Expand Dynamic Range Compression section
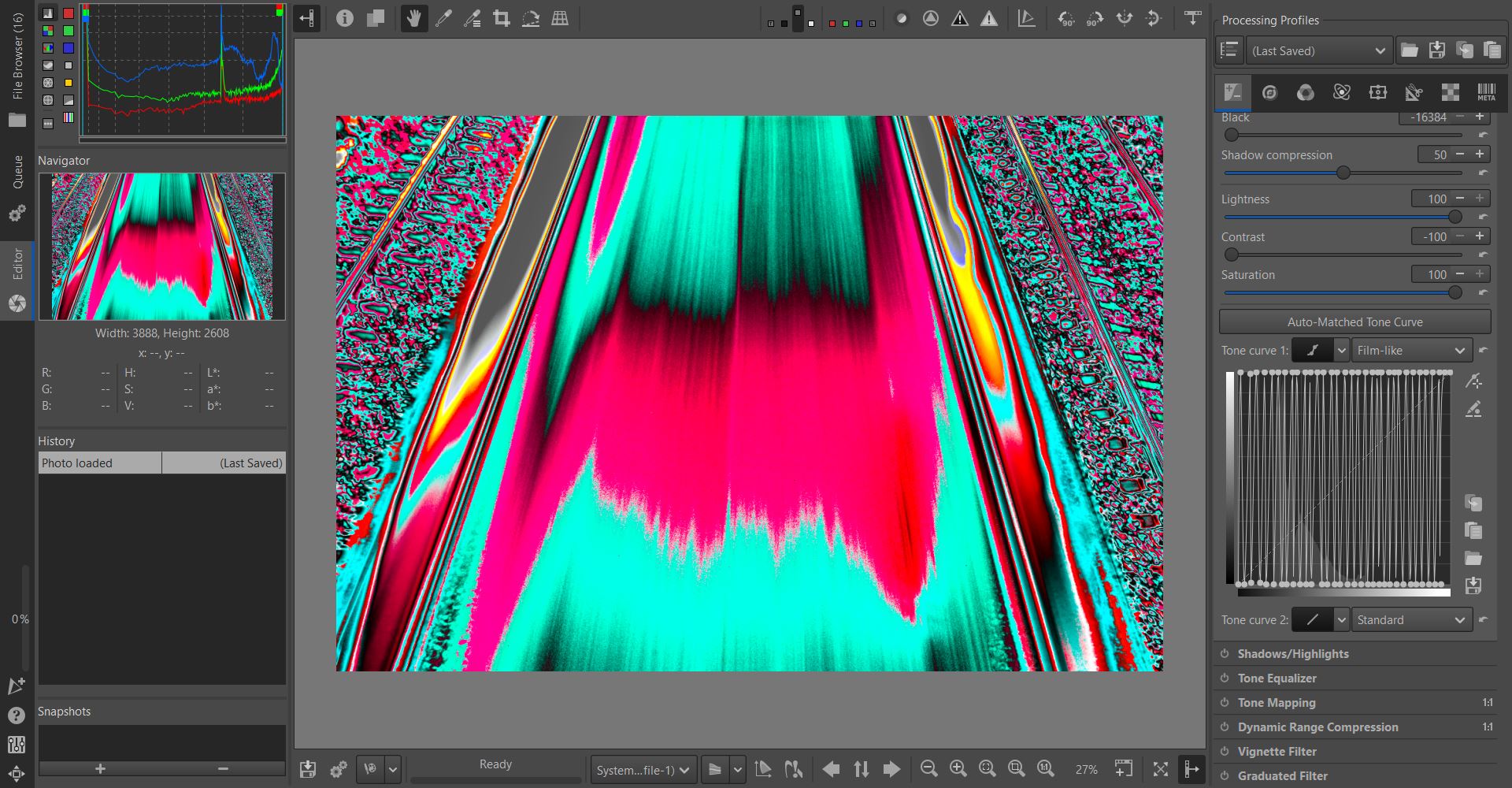The height and width of the screenshot is (788, 1512). coord(1317,727)
